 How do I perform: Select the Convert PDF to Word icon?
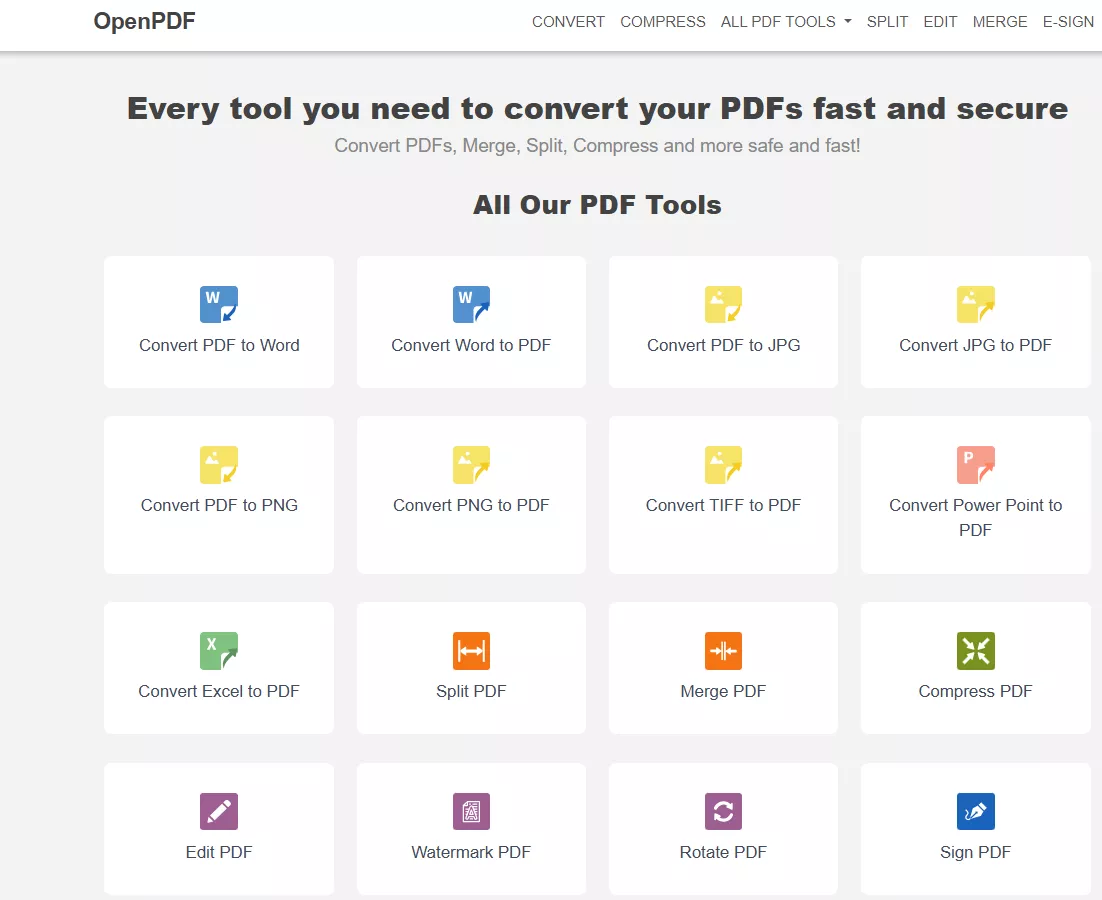[x=218, y=304]
